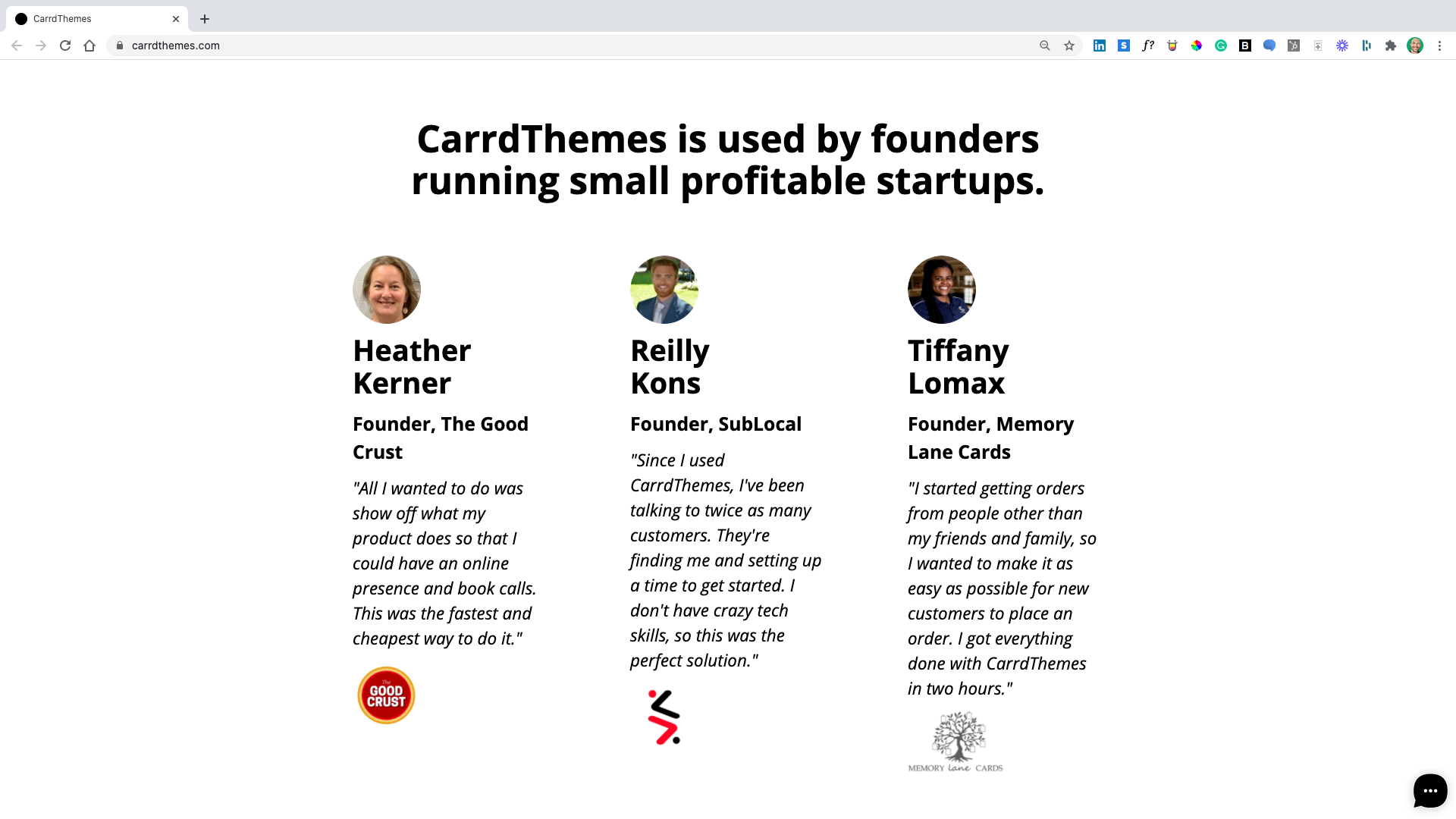Viewport: 1456px width, 819px height.
Task: Click the zoom magnifier in the address bar
Action: 1044,45
